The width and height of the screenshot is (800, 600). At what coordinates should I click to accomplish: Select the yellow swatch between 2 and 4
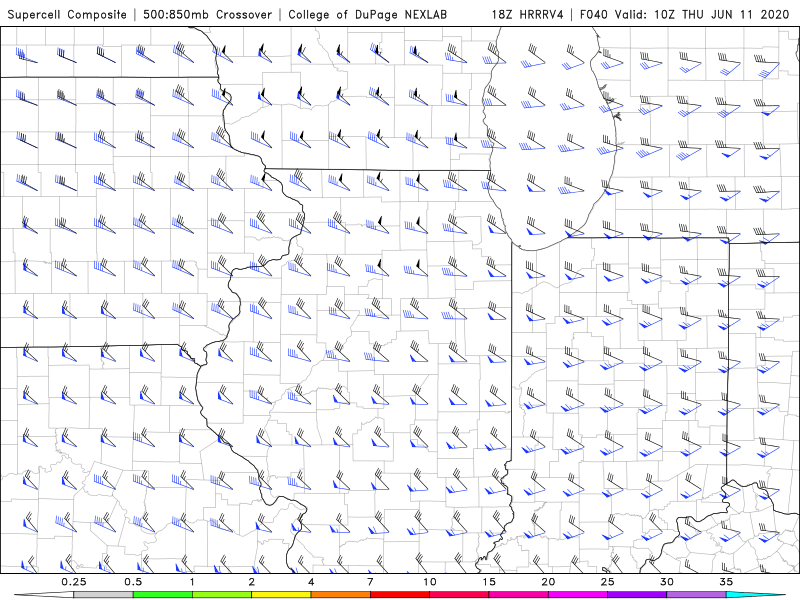281,595
